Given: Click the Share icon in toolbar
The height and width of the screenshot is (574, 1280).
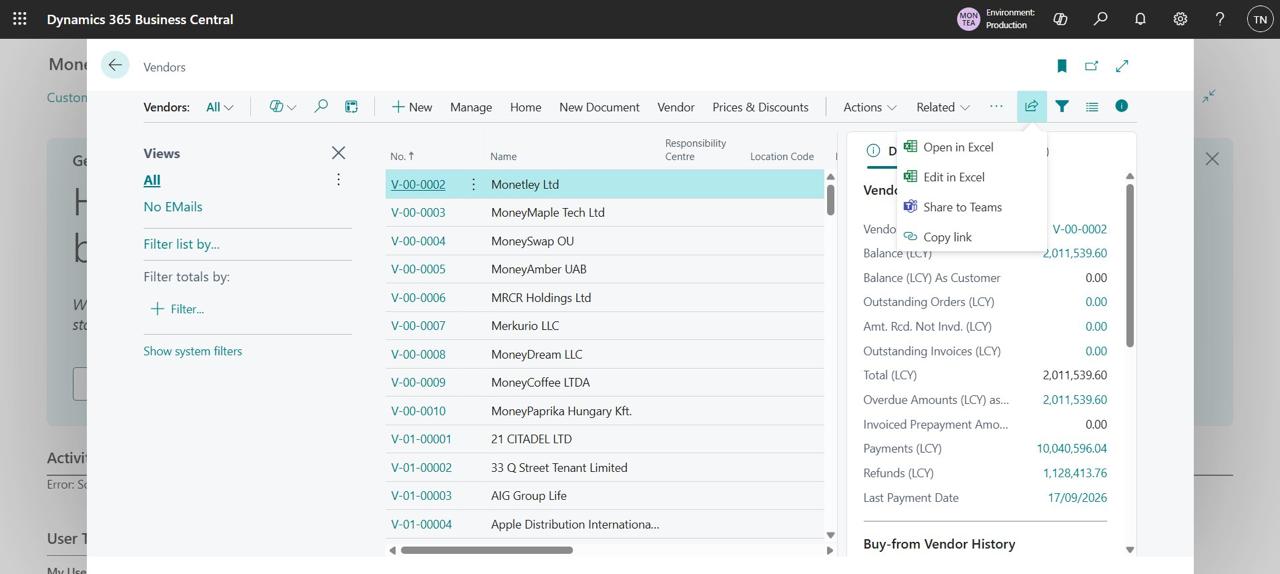Looking at the screenshot, I should coord(1031,106).
